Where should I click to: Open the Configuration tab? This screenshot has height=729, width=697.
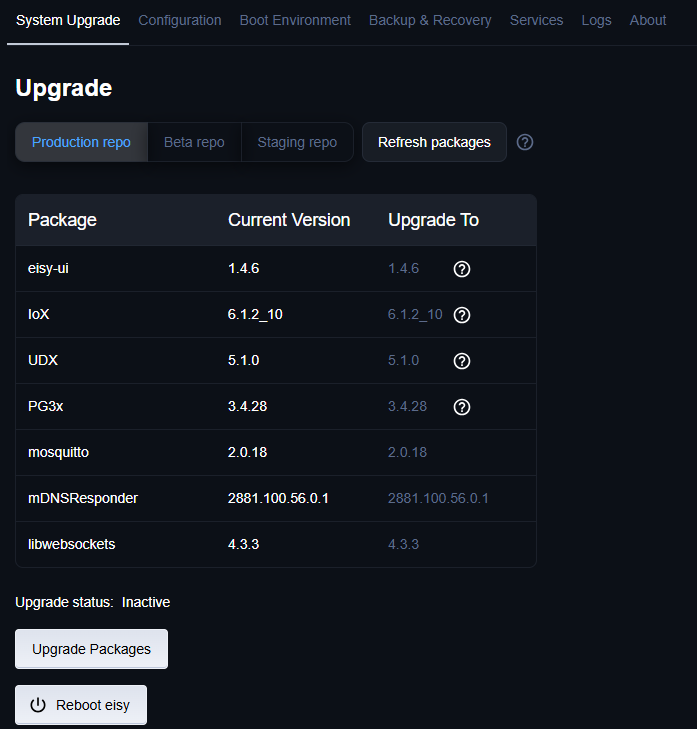pos(180,20)
